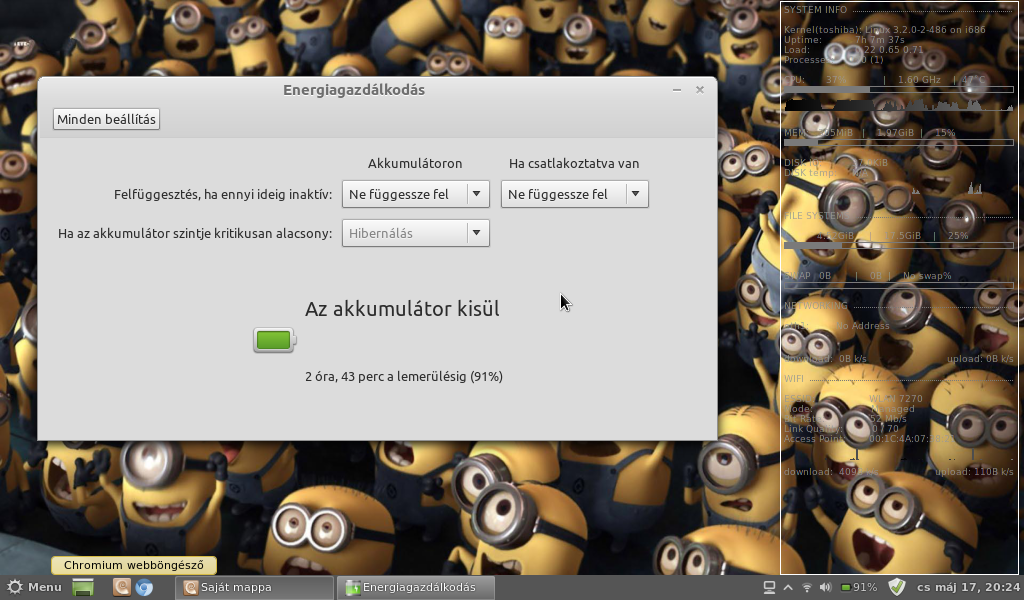Click the Energiagazdálkodás window title bar
Image resolution: width=1024 pixels, height=600 pixels.
[353, 90]
